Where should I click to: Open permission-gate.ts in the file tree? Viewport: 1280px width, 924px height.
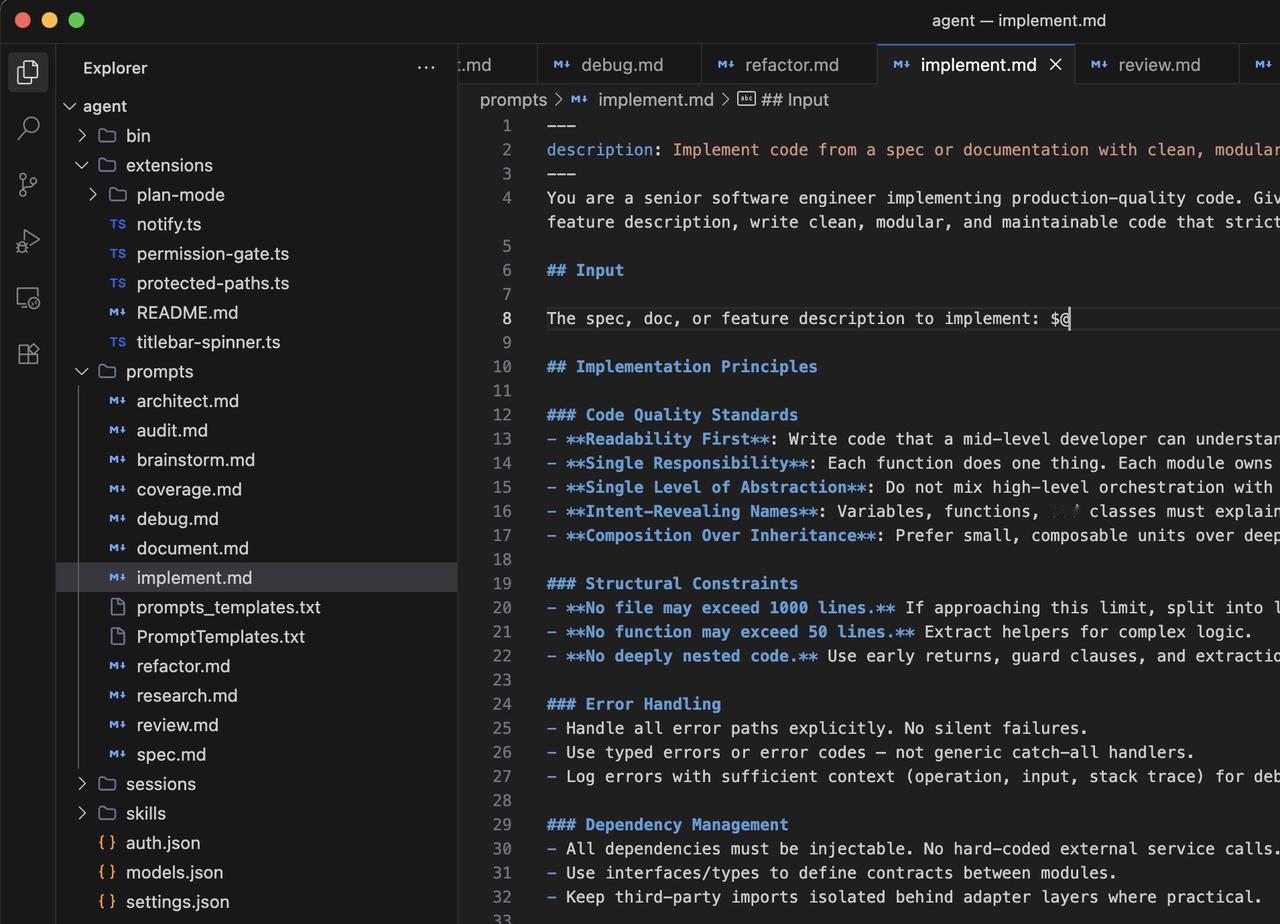[x=212, y=254]
